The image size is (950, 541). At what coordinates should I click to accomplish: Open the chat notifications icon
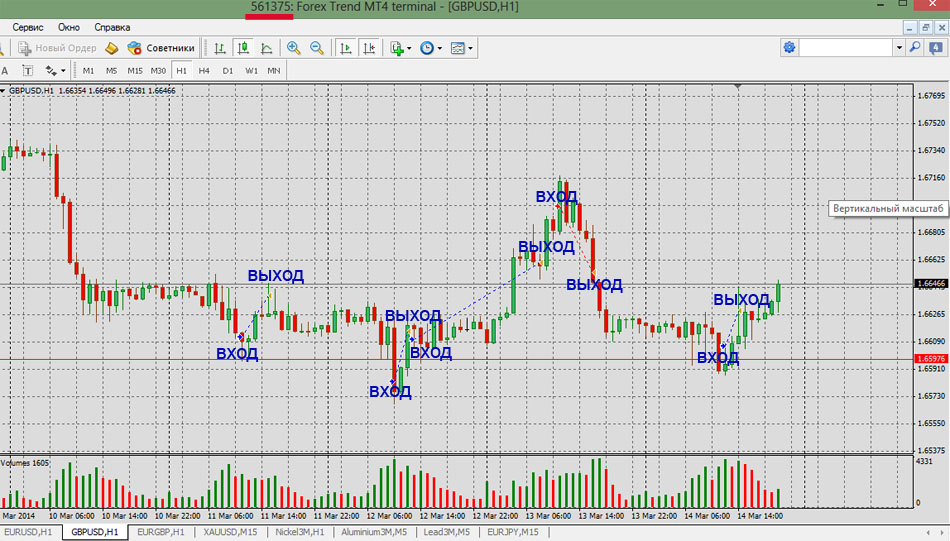pos(936,47)
